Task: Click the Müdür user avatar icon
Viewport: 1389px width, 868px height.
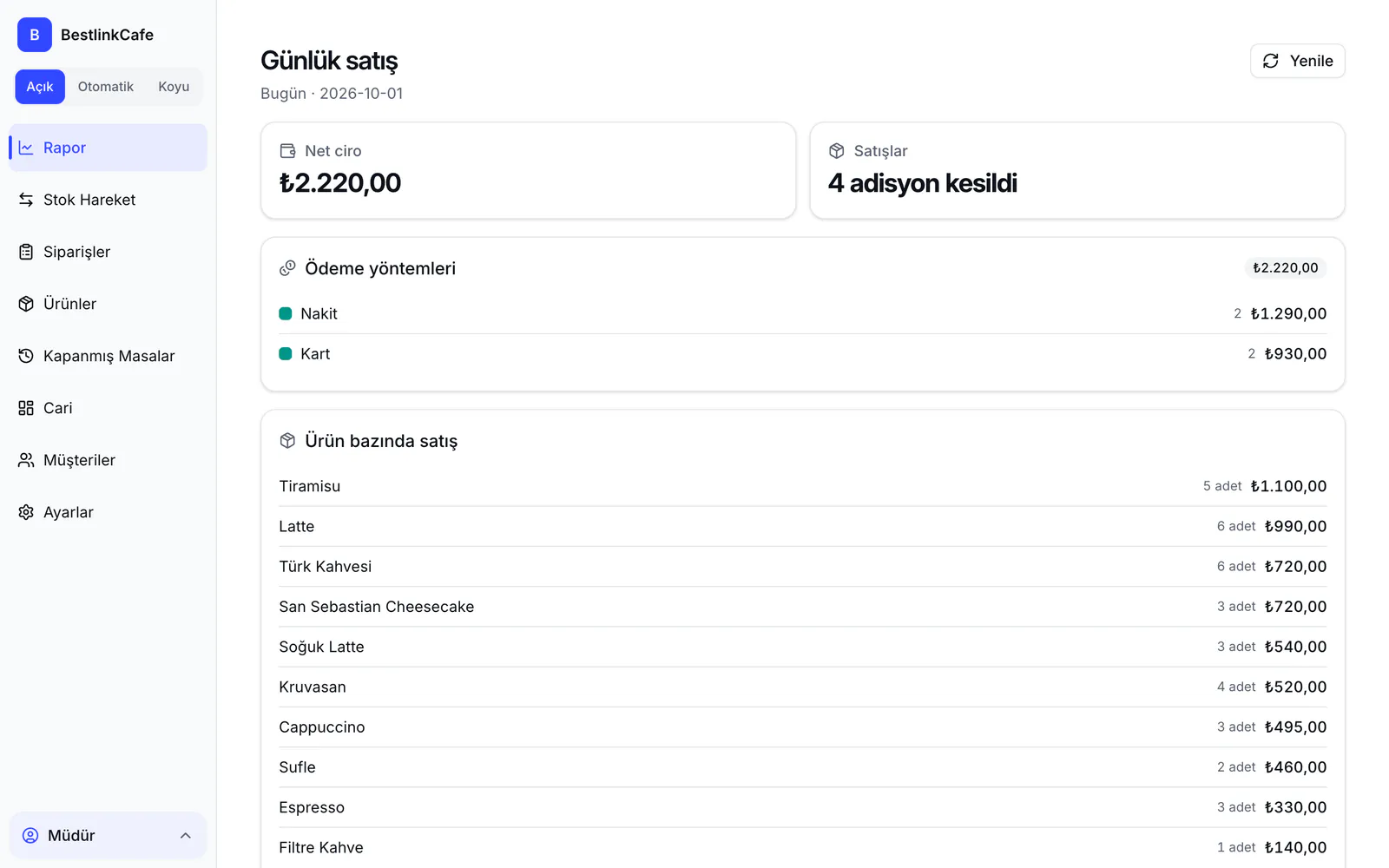Action: click(x=30, y=835)
